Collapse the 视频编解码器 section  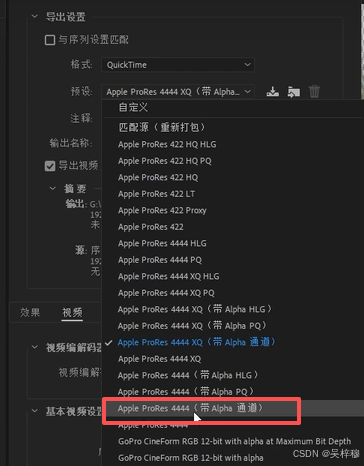click(35, 347)
